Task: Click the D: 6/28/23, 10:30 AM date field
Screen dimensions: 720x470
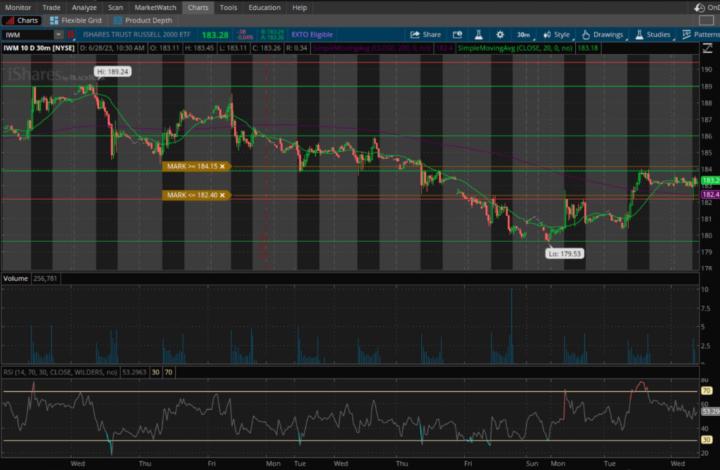Action: coord(112,48)
